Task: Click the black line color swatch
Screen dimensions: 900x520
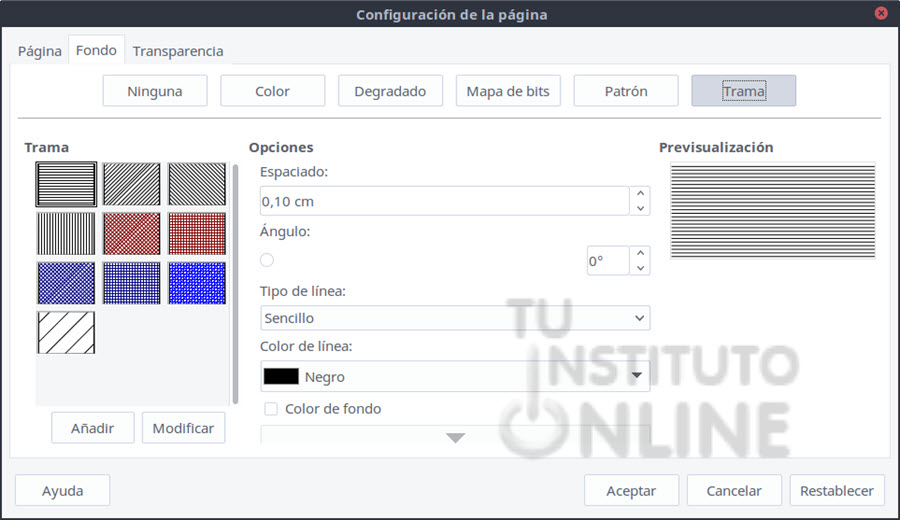Action: (281, 377)
